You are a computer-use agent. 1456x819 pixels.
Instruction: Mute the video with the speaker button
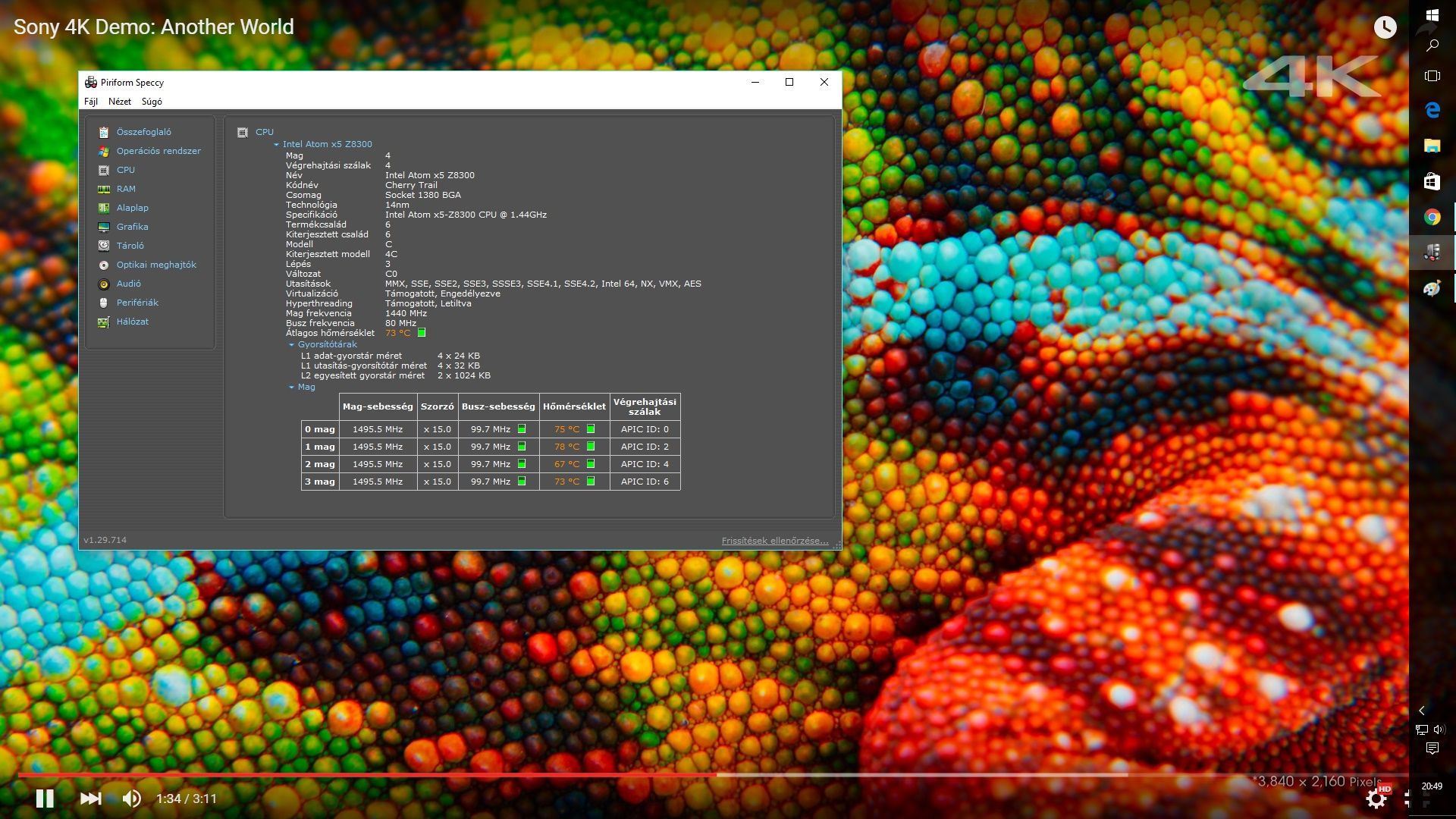tap(132, 798)
